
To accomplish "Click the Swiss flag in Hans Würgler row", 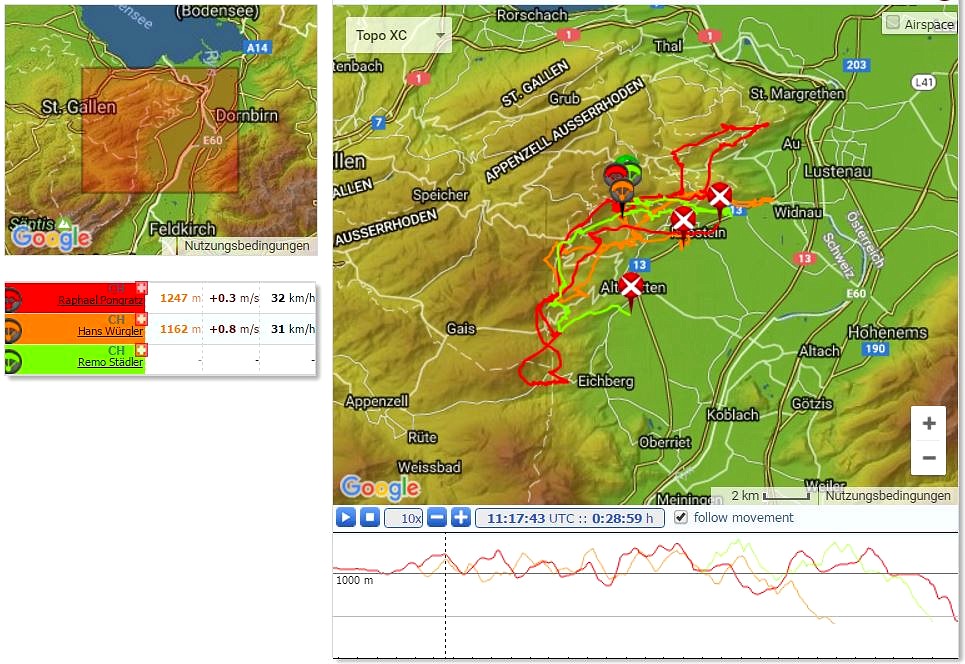I will [x=142, y=319].
